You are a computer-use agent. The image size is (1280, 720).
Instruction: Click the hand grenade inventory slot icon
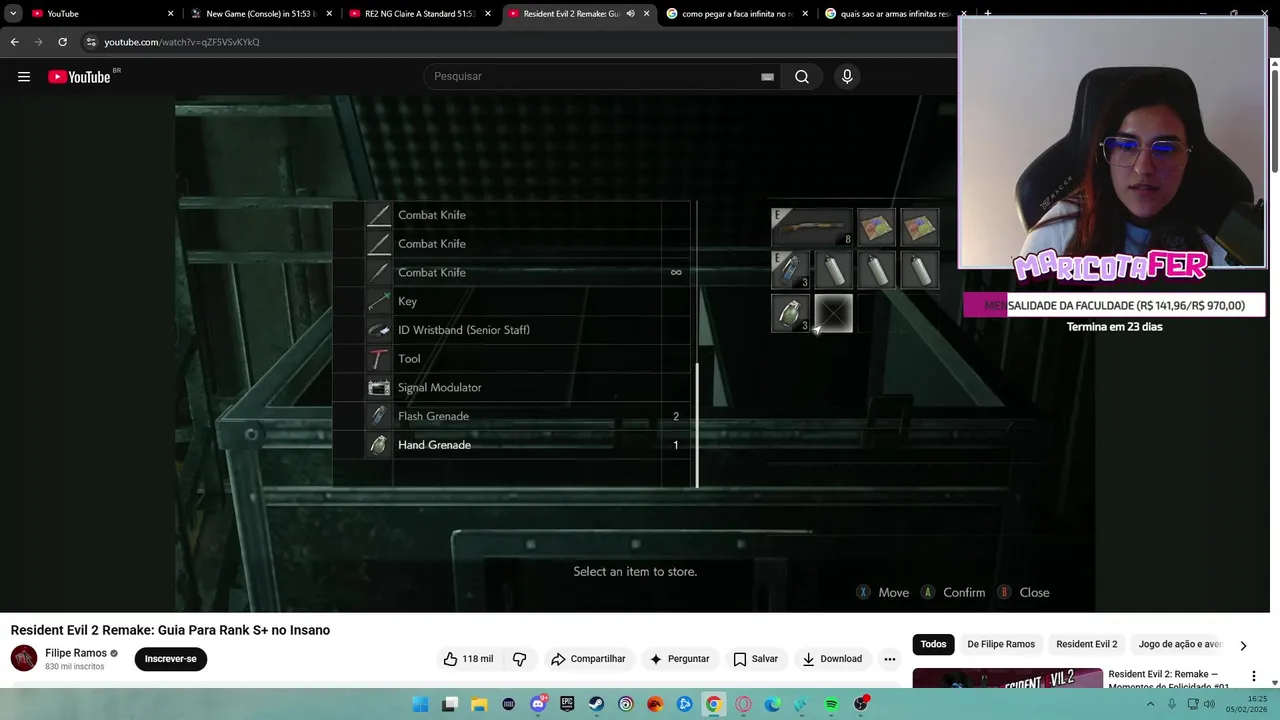point(790,313)
